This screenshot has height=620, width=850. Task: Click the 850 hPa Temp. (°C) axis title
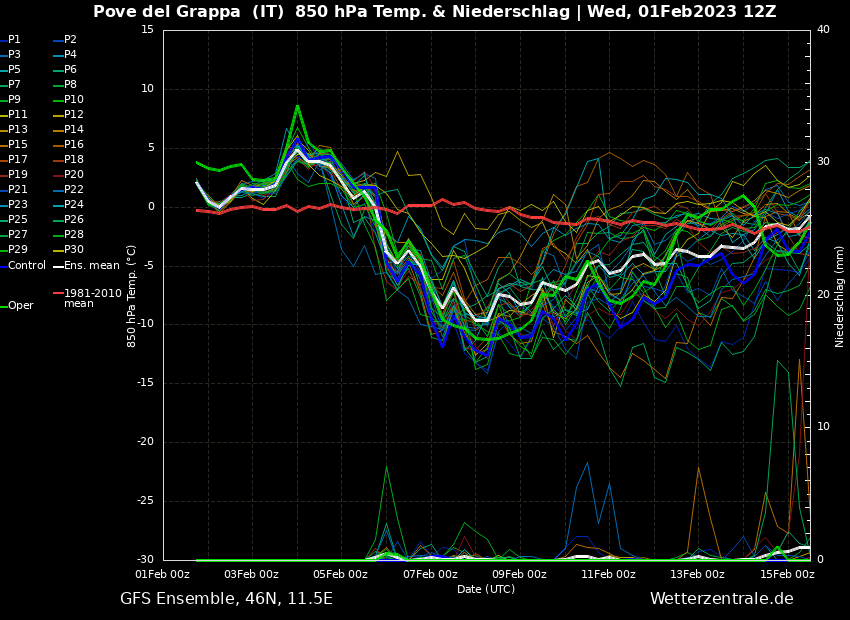click(131, 296)
